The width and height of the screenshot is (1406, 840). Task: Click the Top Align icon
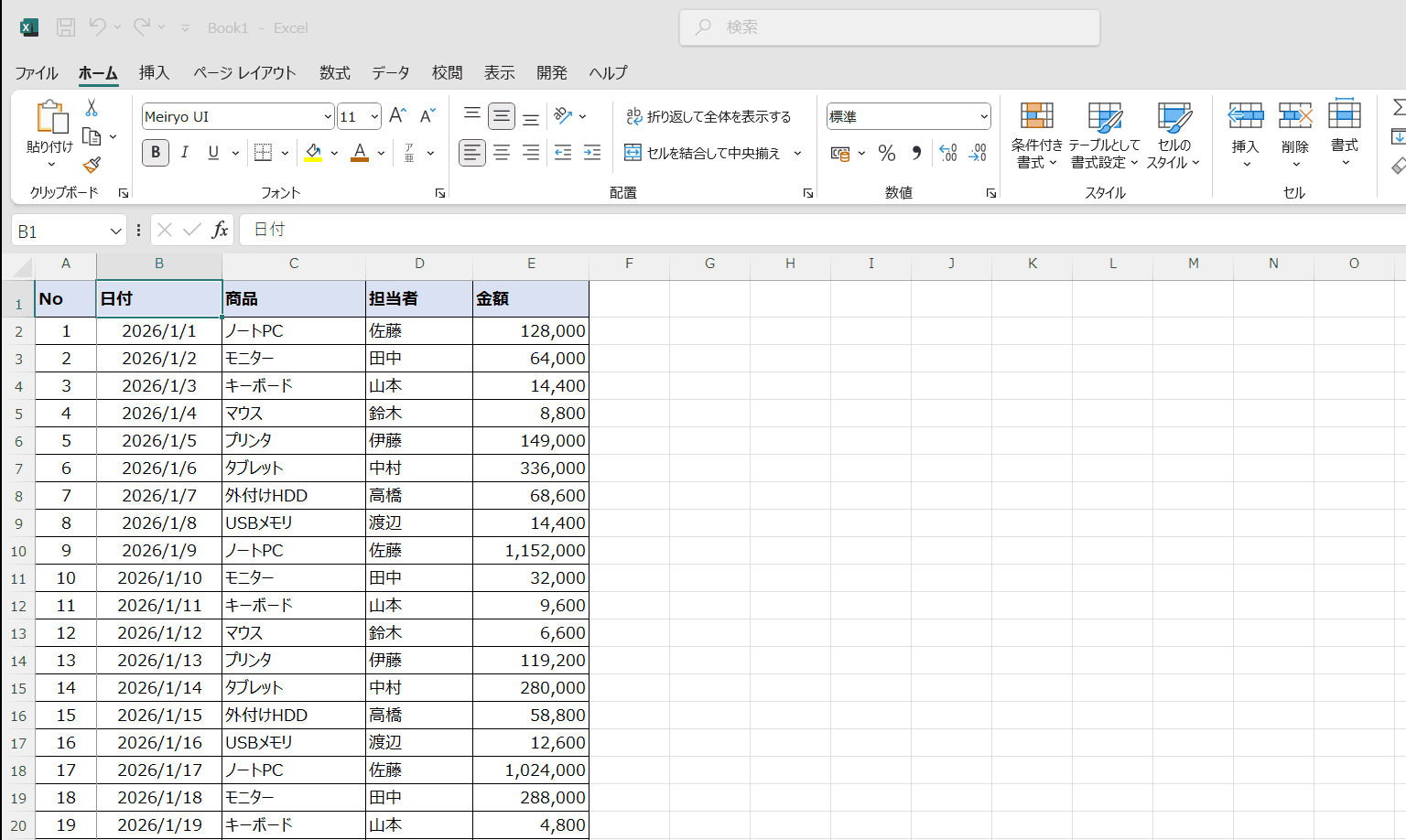click(x=472, y=115)
